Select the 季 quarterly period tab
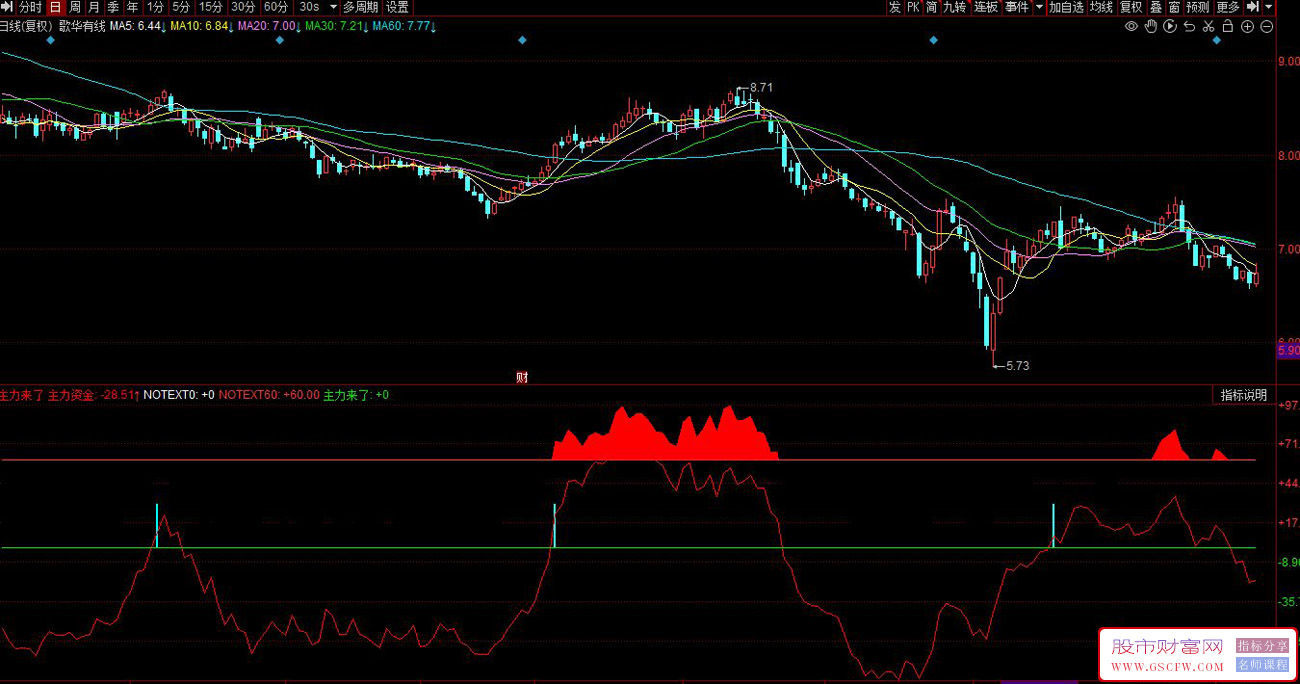Viewport: 1300px width, 684px height. 113,7
